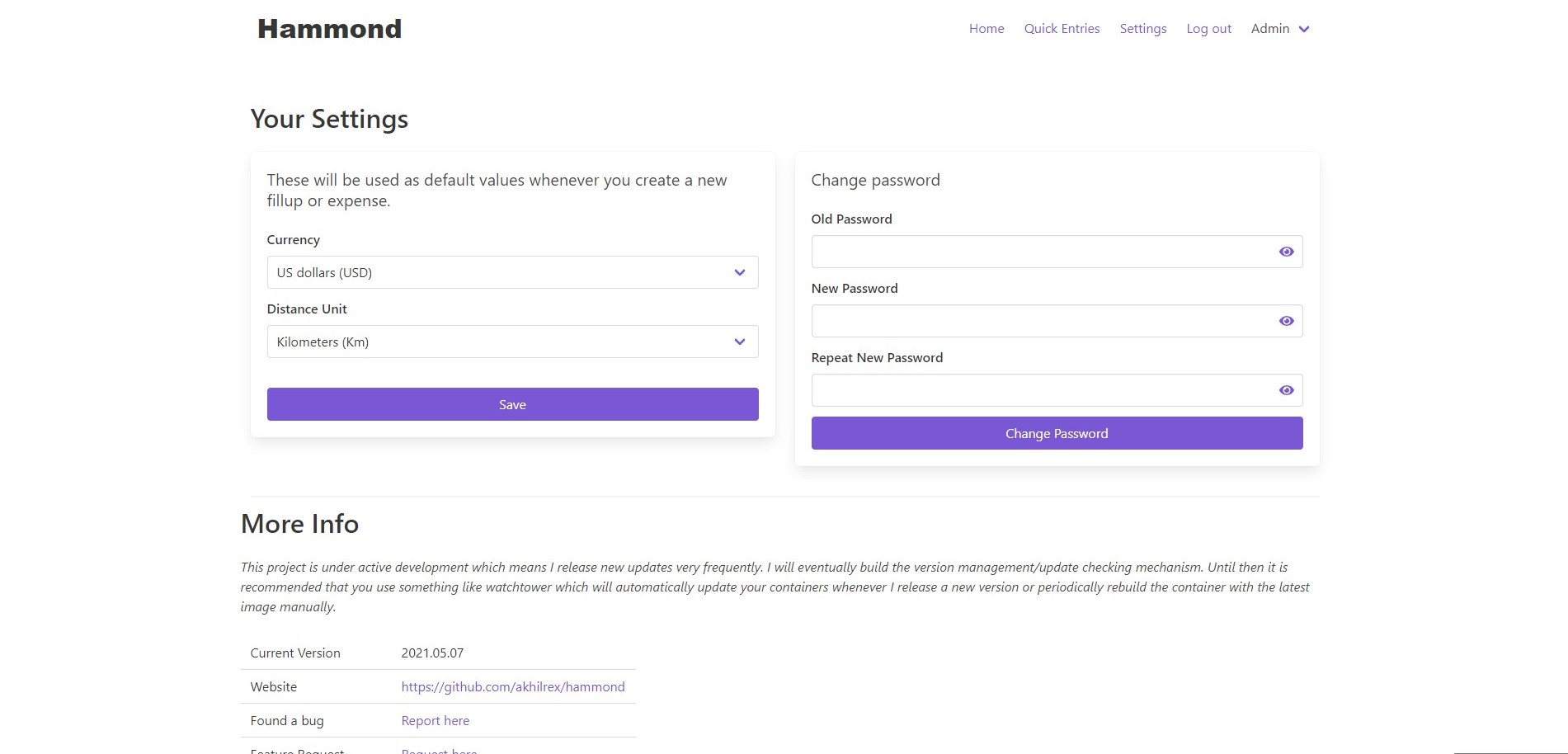The height and width of the screenshot is (754, 1568).
Task: Expand the Admin menu chevron
Action: 1304,29
